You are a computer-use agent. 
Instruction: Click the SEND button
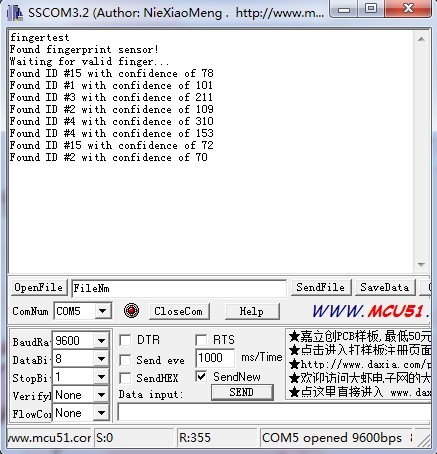[x=242, y=392]
